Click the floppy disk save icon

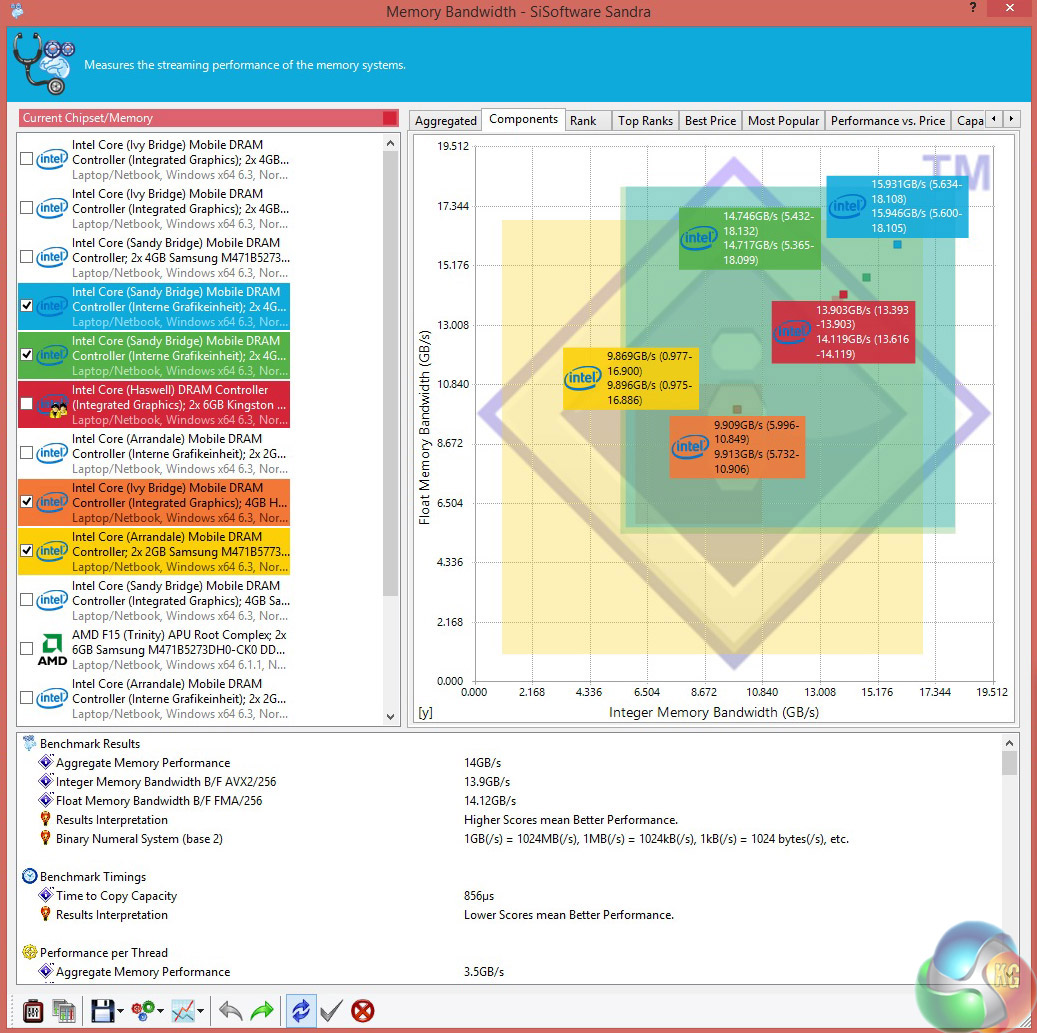pos(103,1011)
